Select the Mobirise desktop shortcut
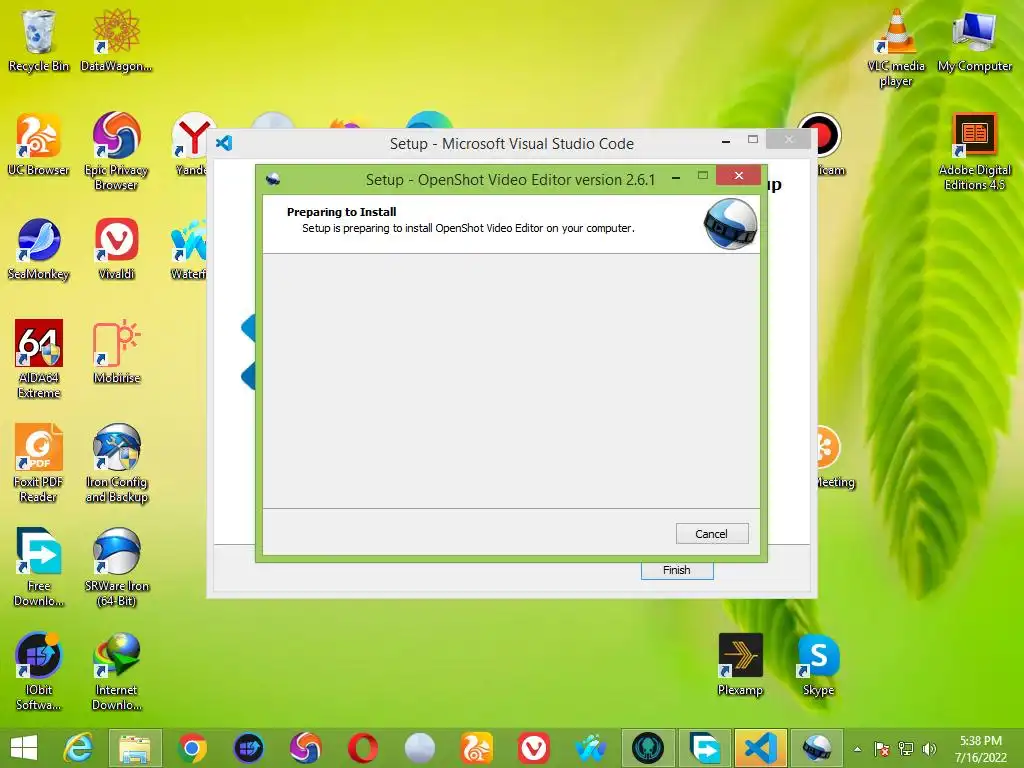Viewport: 1024px width, 768px height. coord(116,353)
